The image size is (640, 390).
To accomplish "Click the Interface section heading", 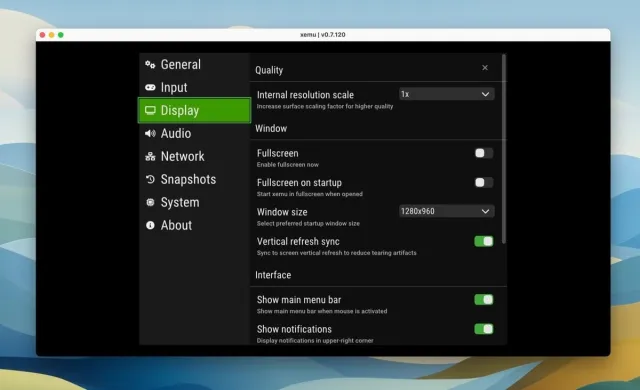I will click(x=273, y=275).
